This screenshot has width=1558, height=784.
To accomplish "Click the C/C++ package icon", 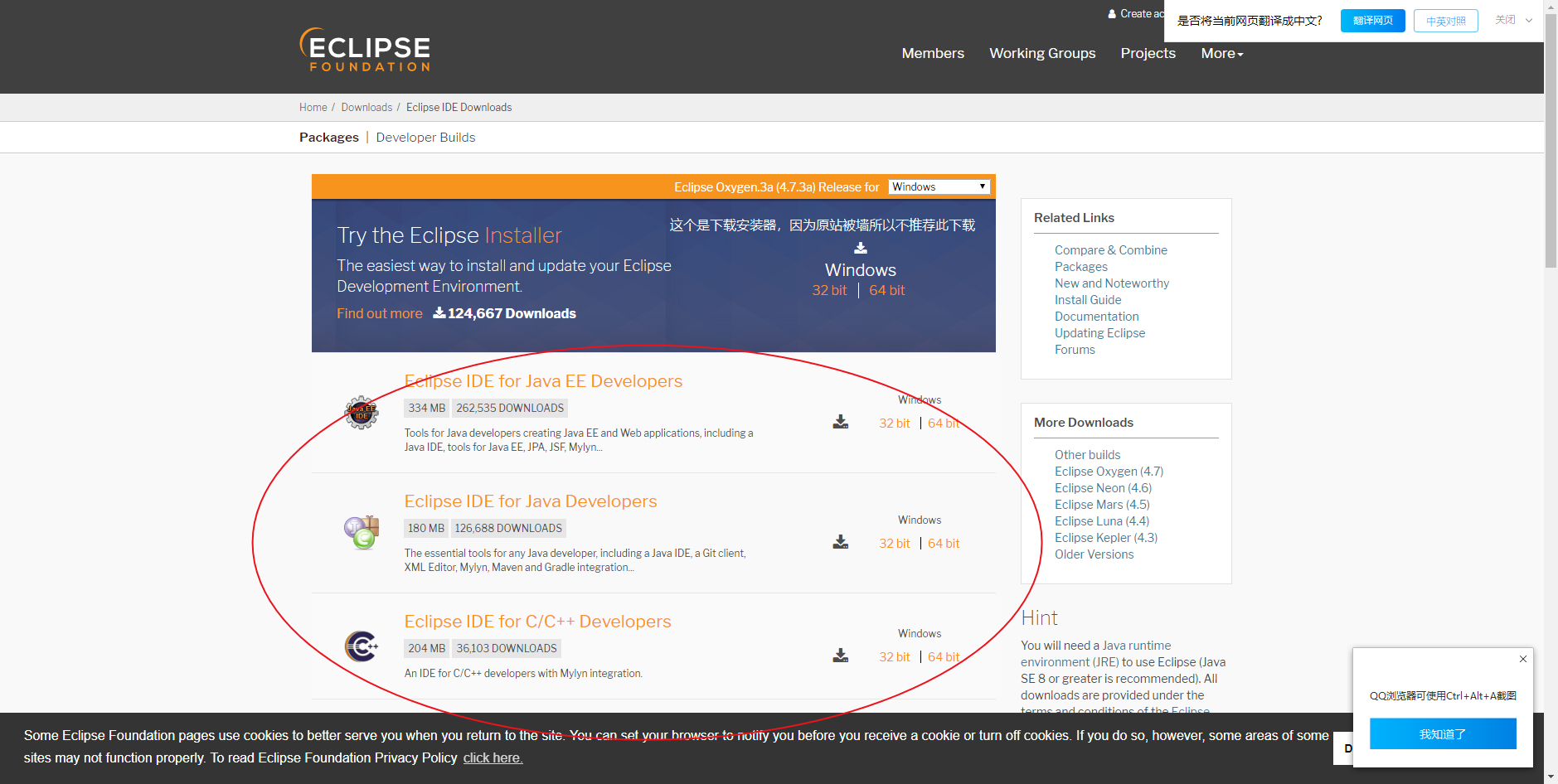I will (362, 646).
